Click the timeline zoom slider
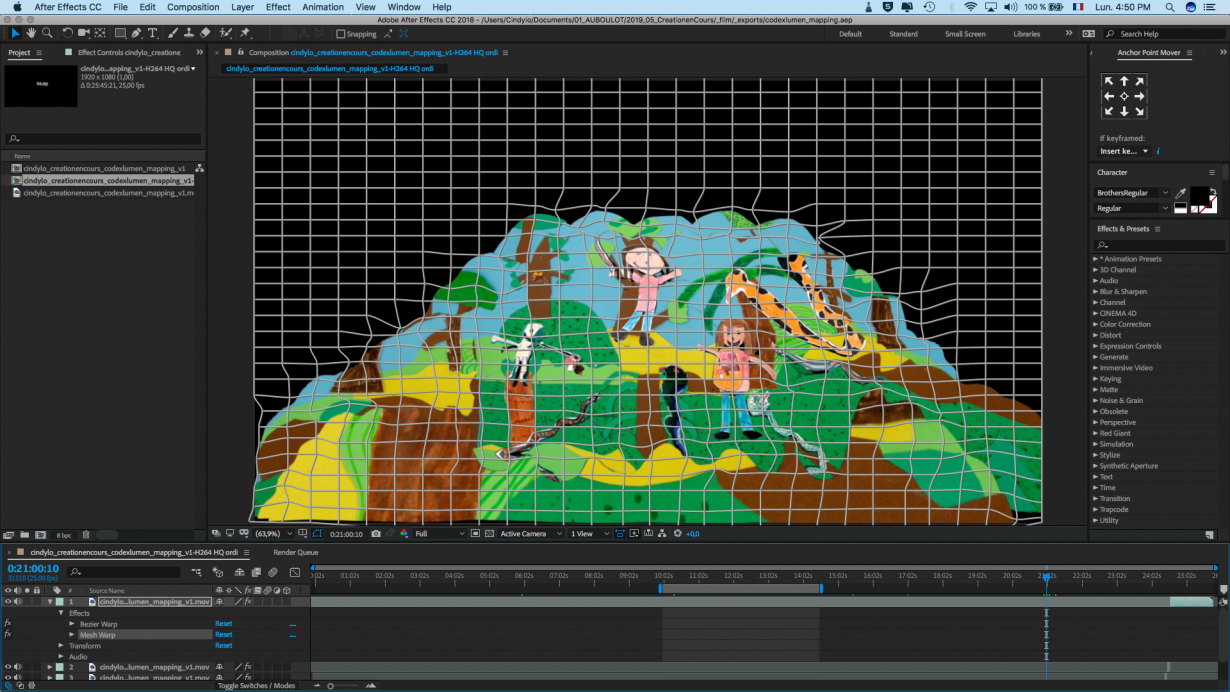1230x692 pixels. [344, 685]
